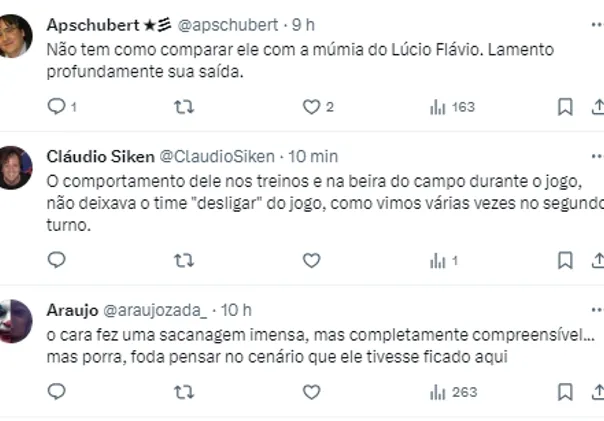604x421 pixels.
Task: Open more options menu on Apschubert's tweet
Action: click(x=597, y=20)
